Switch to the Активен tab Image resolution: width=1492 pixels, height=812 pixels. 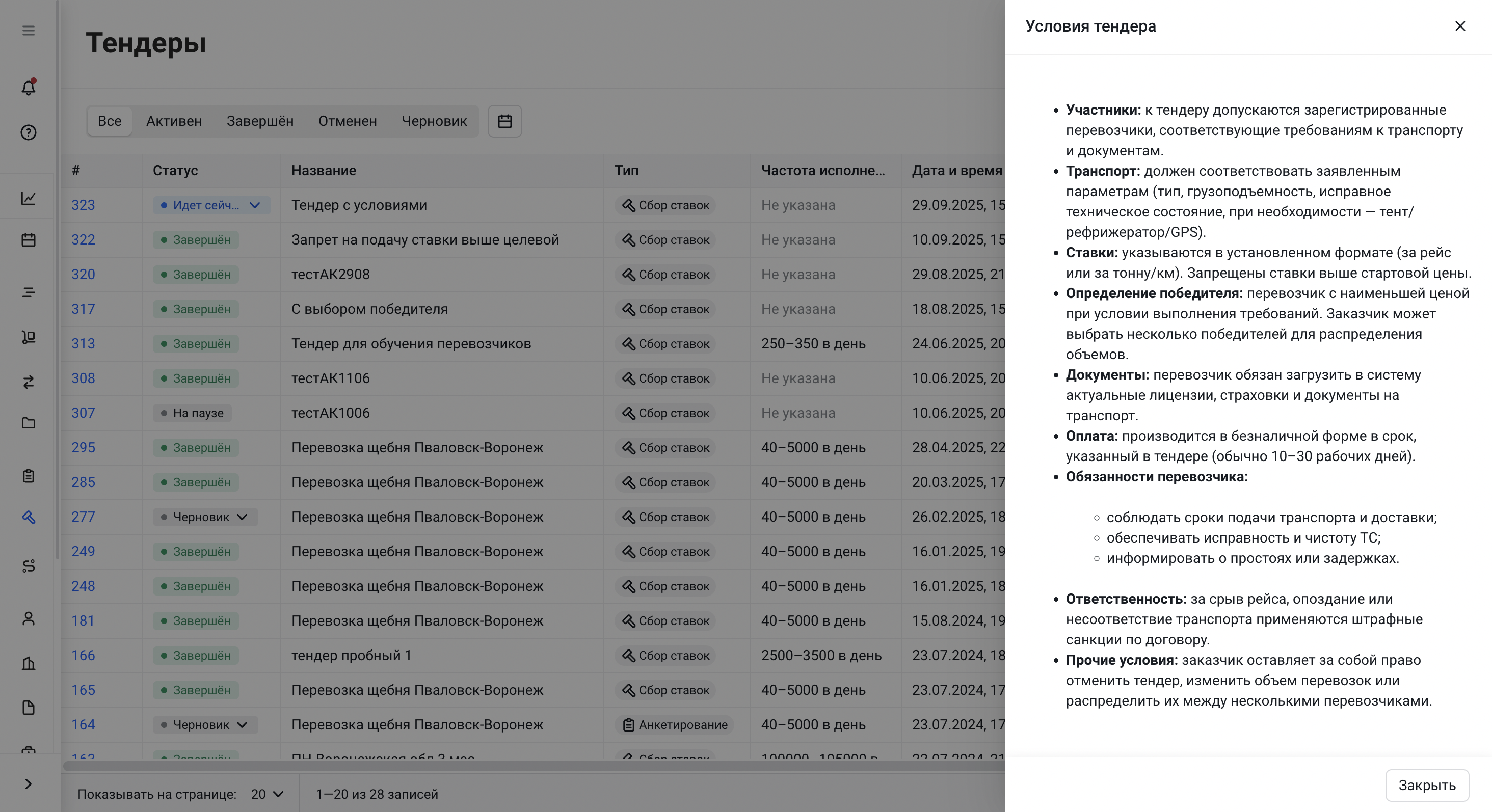174,121
